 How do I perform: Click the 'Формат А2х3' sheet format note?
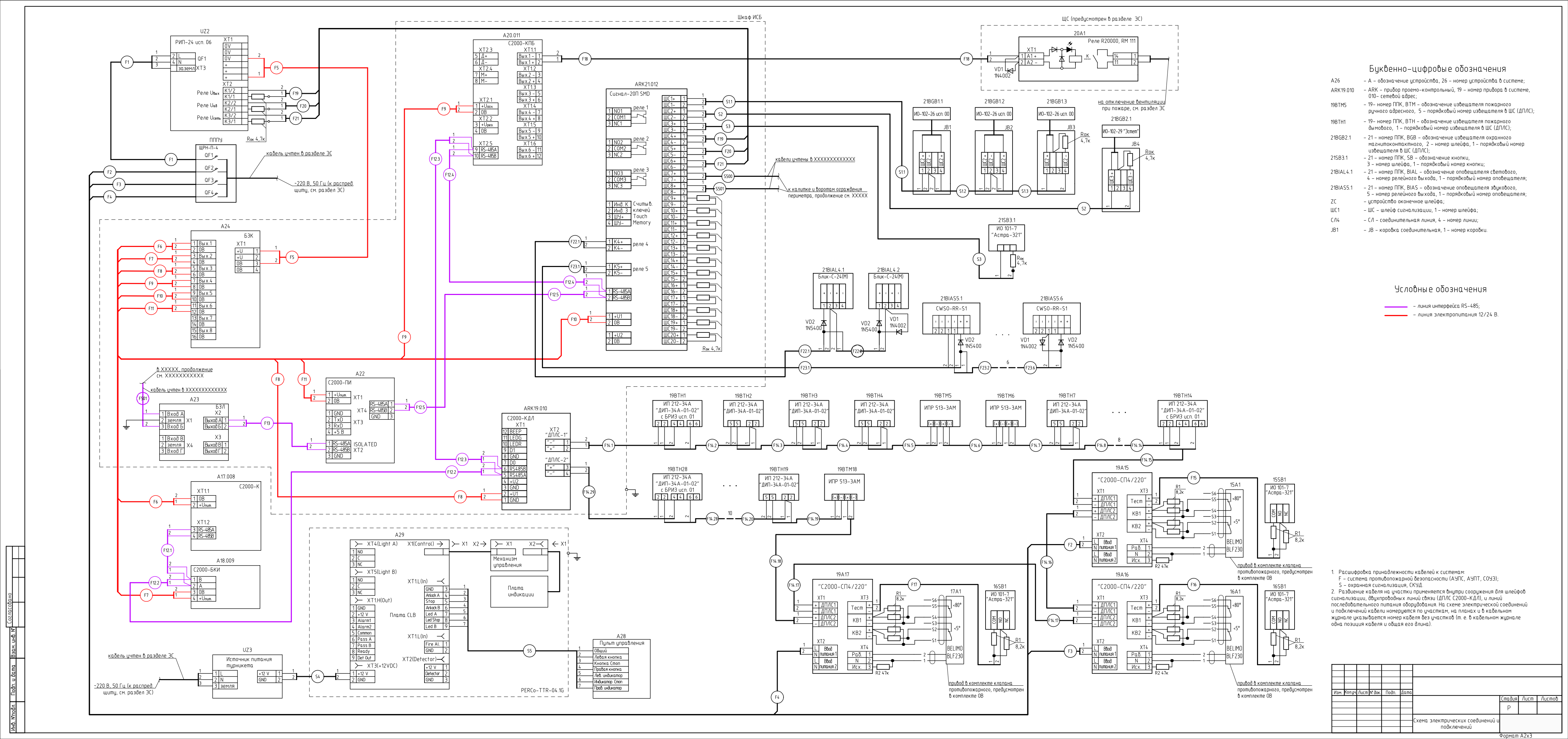tap(1516, 735)
